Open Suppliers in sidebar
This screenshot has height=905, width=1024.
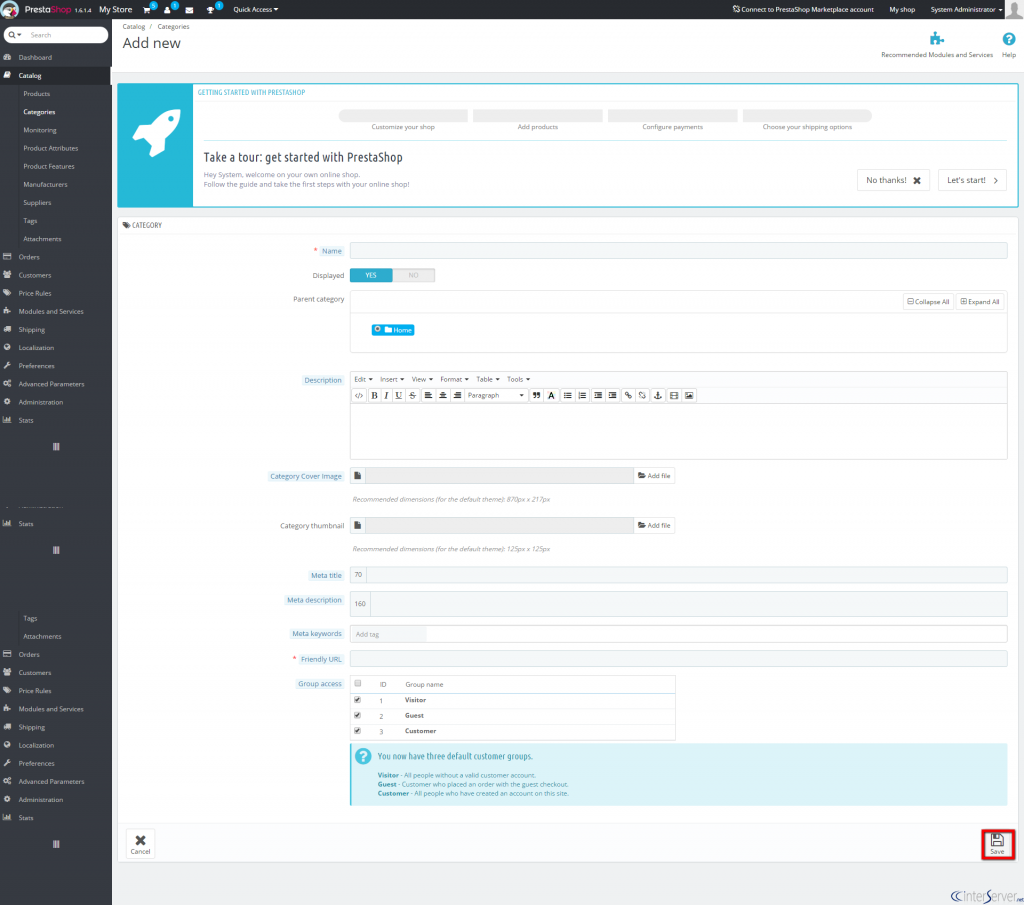(37, 203)
